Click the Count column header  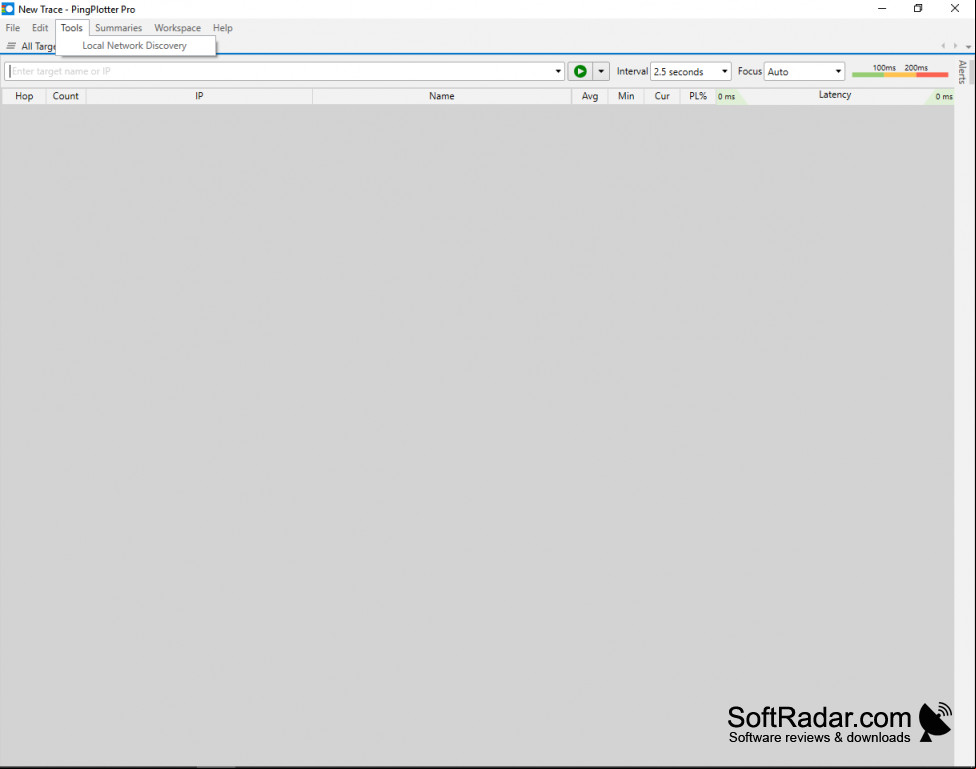tap(65, 96)
